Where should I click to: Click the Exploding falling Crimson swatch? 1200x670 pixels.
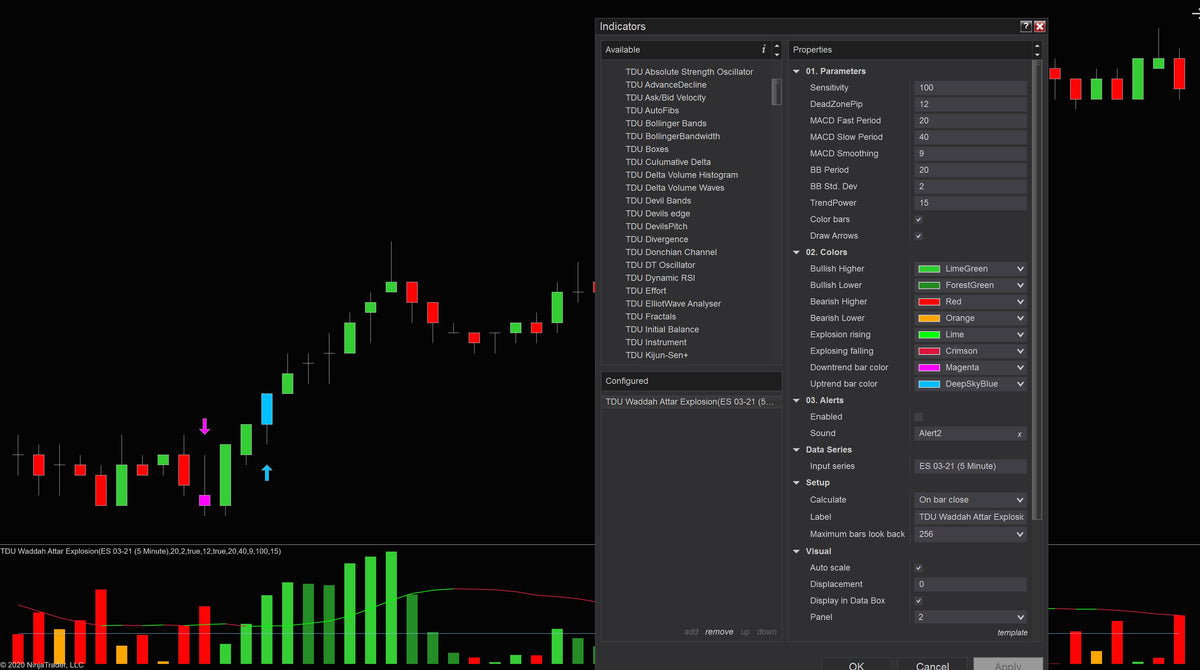click(929, 351)
